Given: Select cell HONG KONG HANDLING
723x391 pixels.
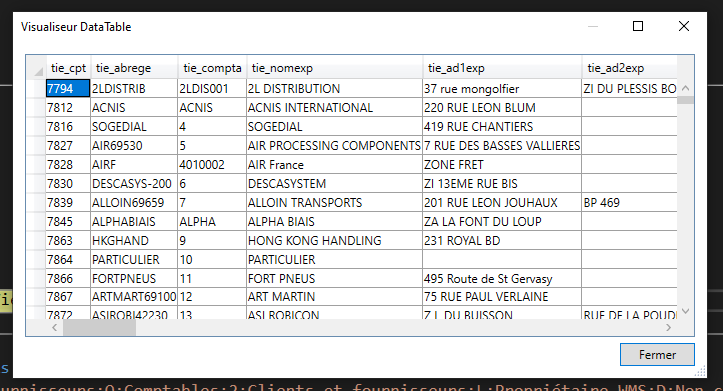Looking at the screenshot, I should click(335, 240).
